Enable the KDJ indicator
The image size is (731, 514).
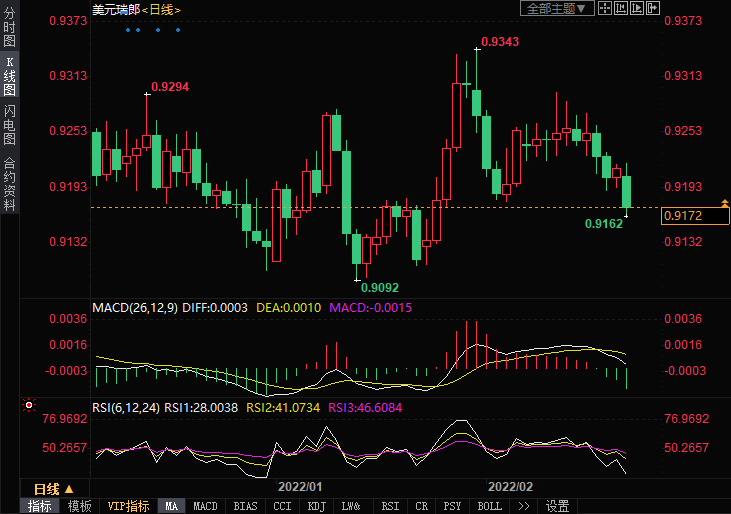(315, 506)
